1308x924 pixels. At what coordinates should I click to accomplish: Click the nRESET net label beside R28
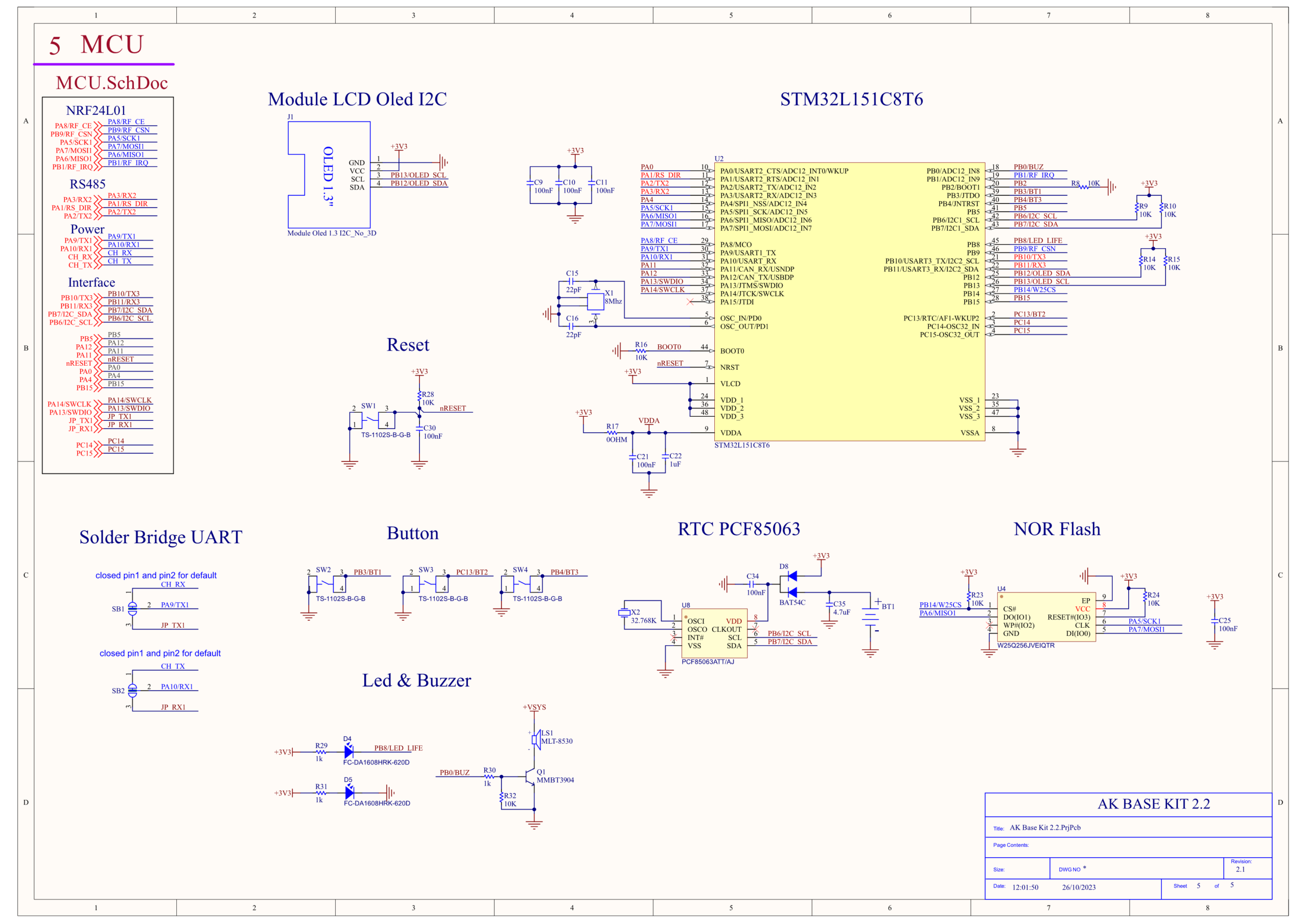coord(452,408)
